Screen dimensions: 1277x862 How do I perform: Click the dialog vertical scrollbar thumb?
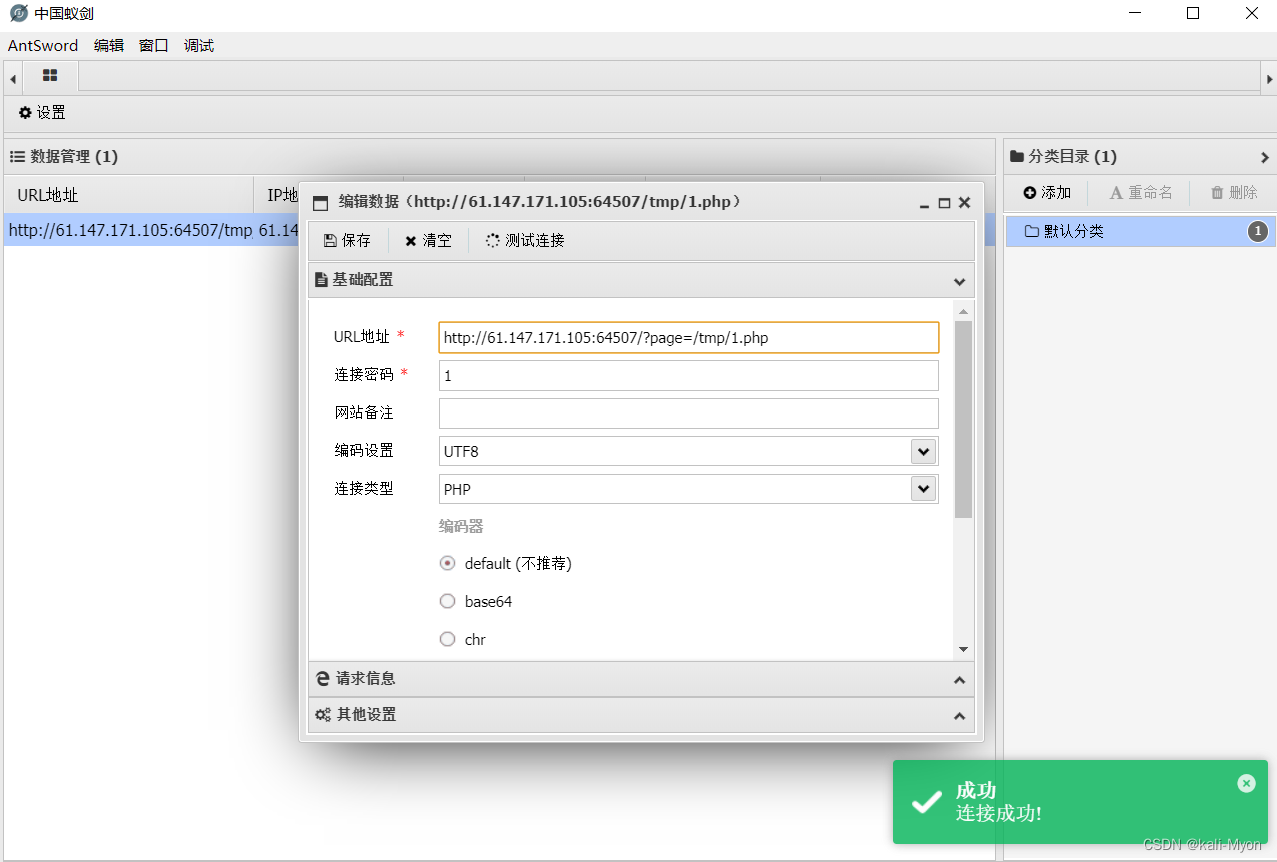(x=963, y=419)
